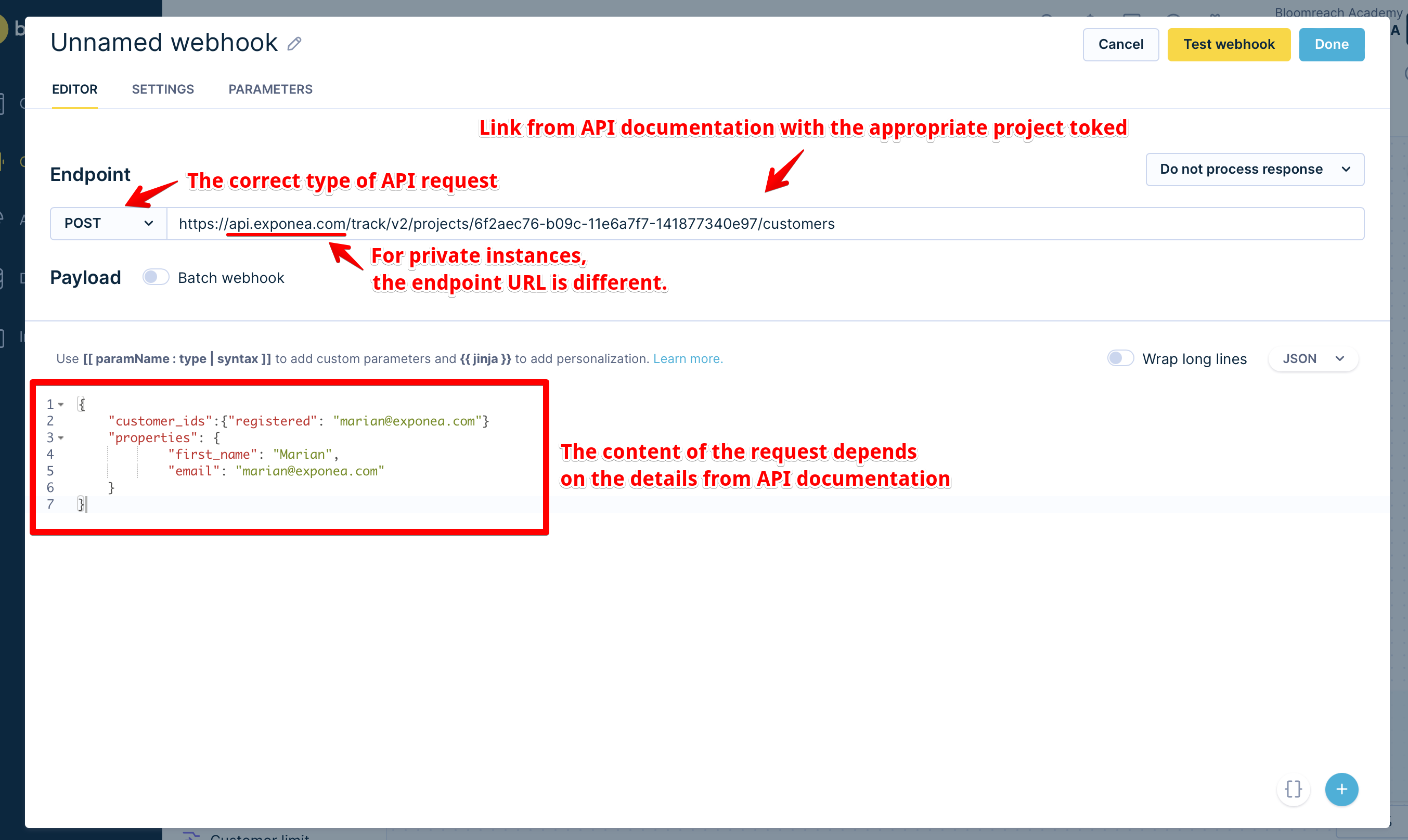The image size is (1408, 840).
Task: Click the Test webhook button
Action: pos(1229,44)
